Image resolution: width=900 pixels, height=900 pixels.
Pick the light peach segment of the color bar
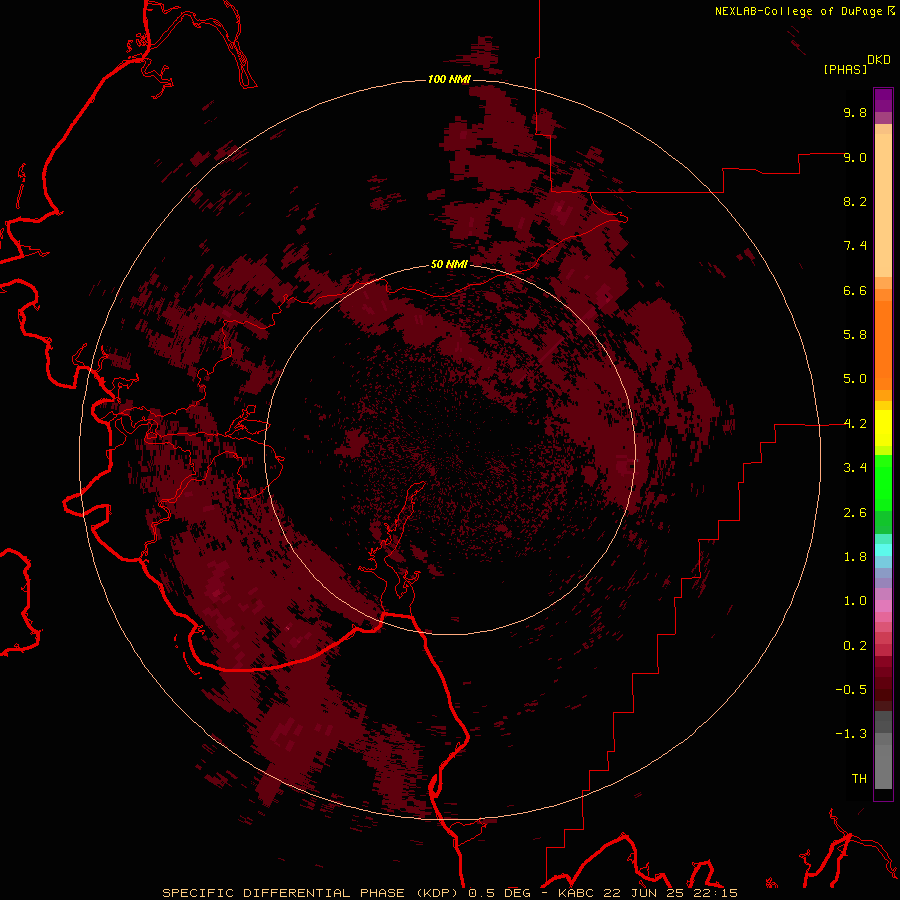(883, 205)
